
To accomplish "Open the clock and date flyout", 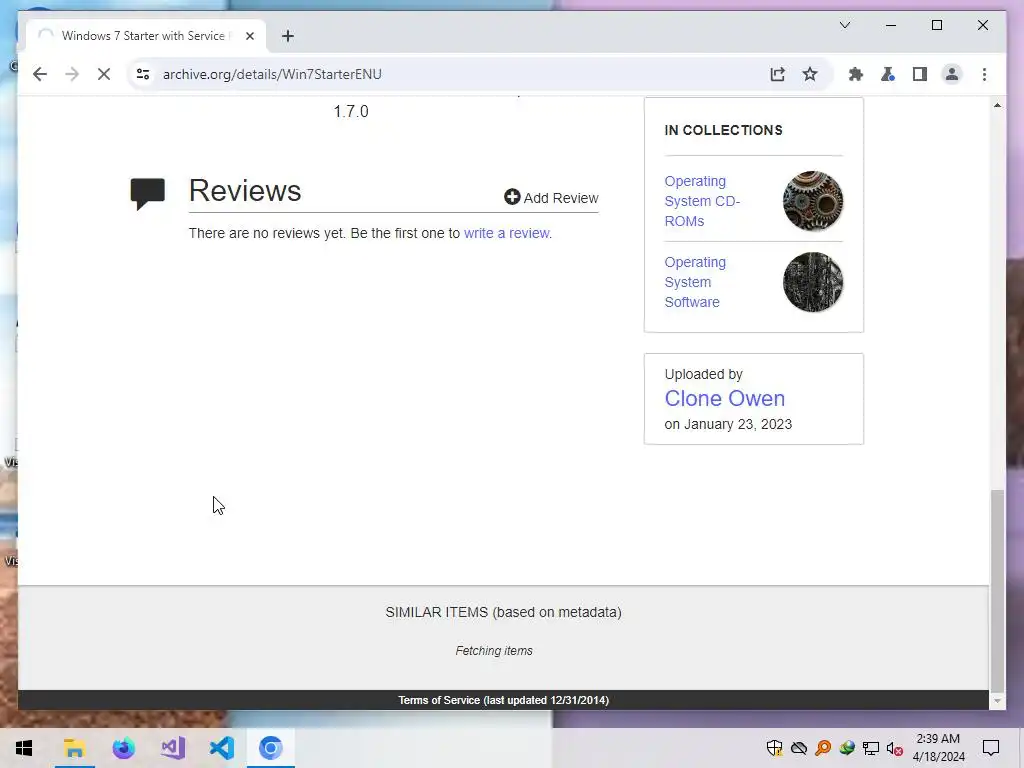I will (938, 748).
